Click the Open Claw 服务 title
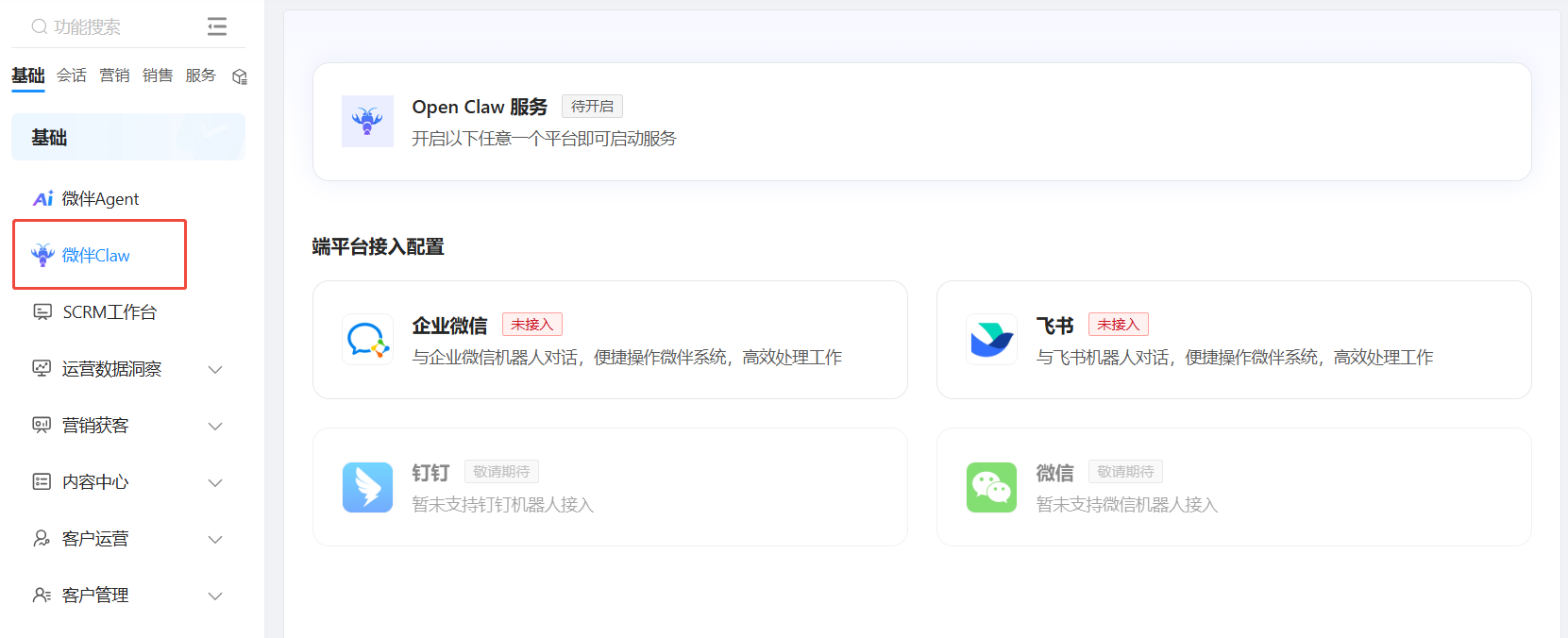Screen dimensions: 1568x638 [x=480, y=107]
